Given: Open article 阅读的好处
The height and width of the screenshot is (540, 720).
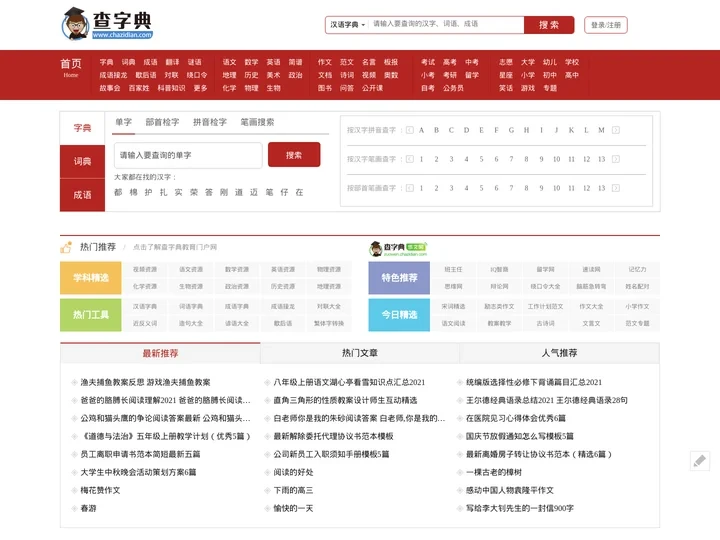Looking at the screenshot, I should [293, 472].
